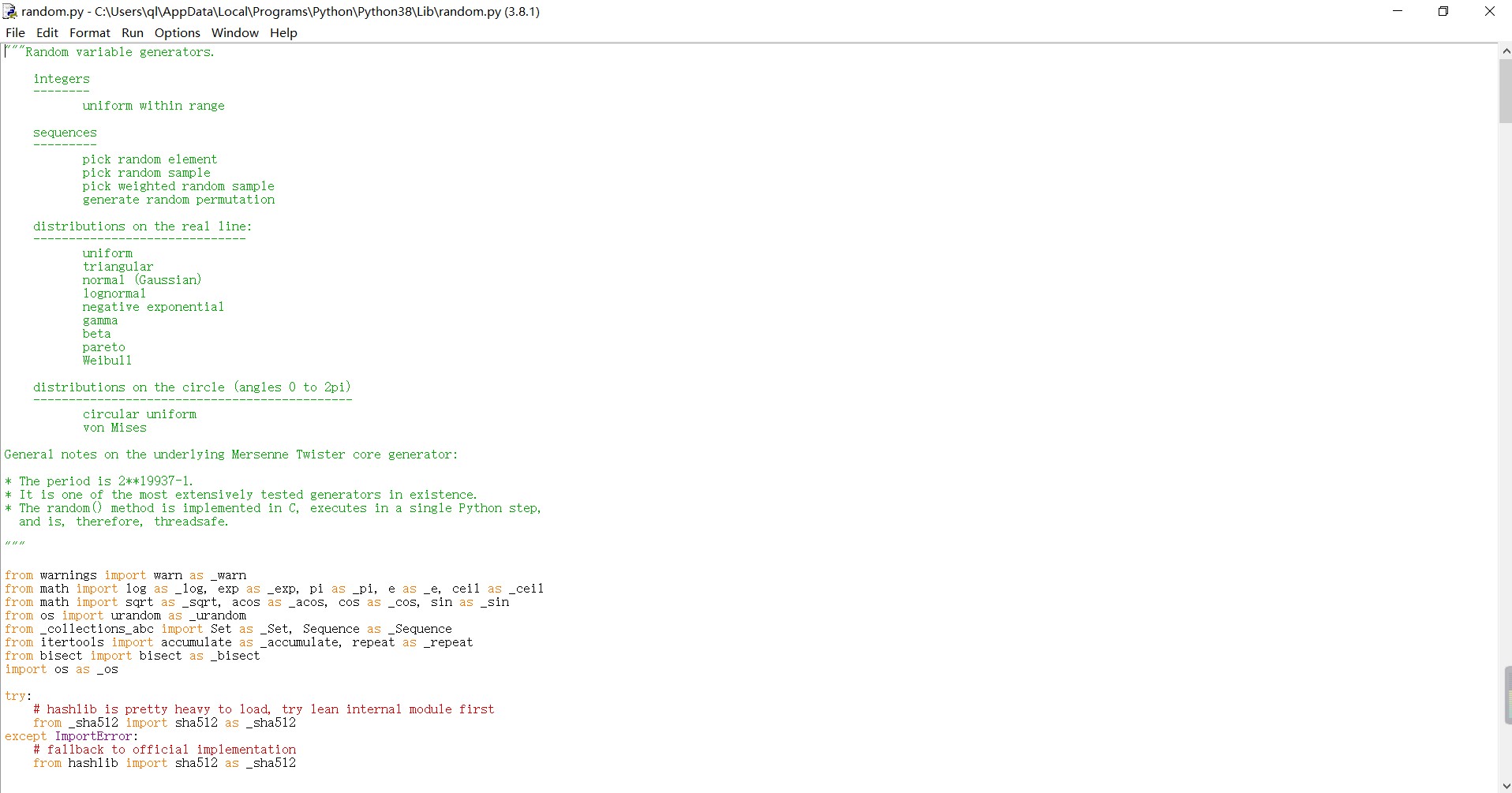Screen dimensions: 1512x793
Task: Minimize the random.py editor window
Action: [1398, 11]
